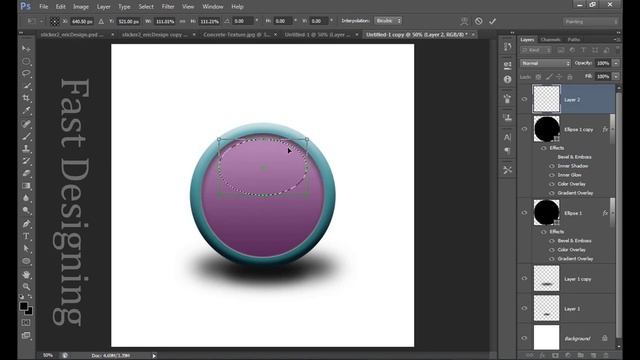640x360 pixels.
Task: Collapse Ellipse 1 effects arrow
Action: (x=612, y=212)
